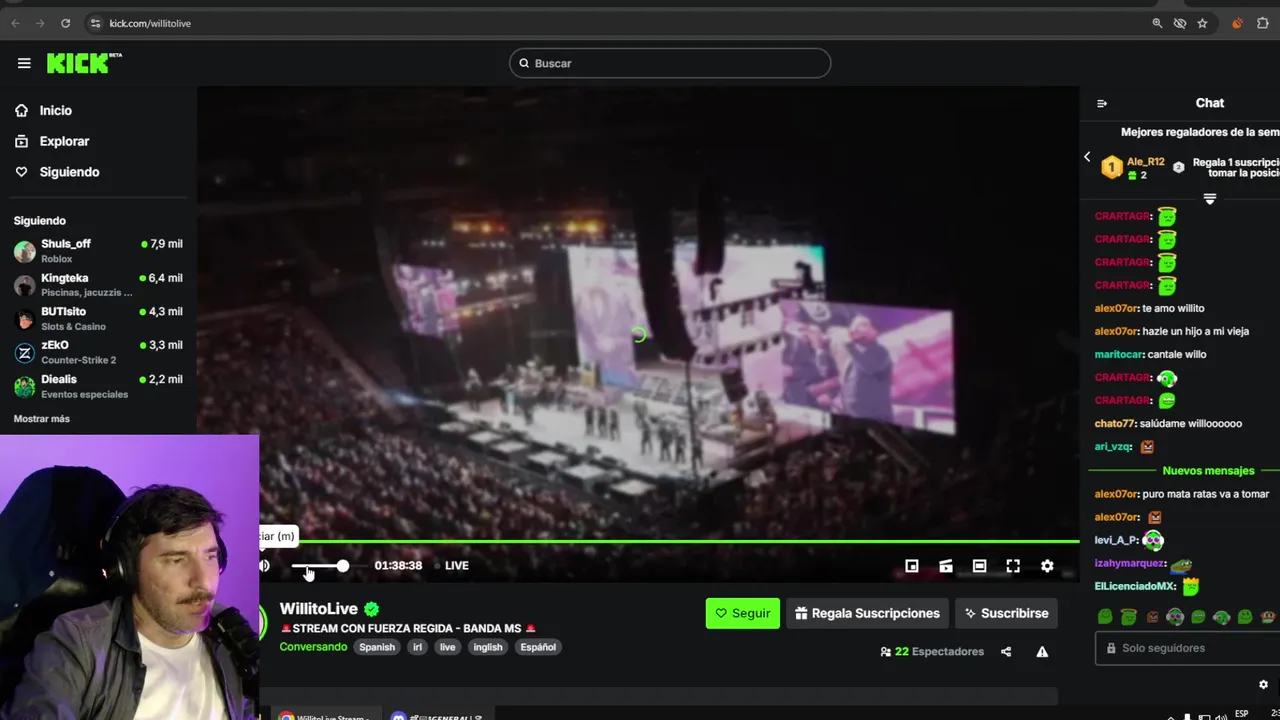Click izahymarquez username in chat
The height and width of the screenshot is (720, 1280).
coord(1131,563)
